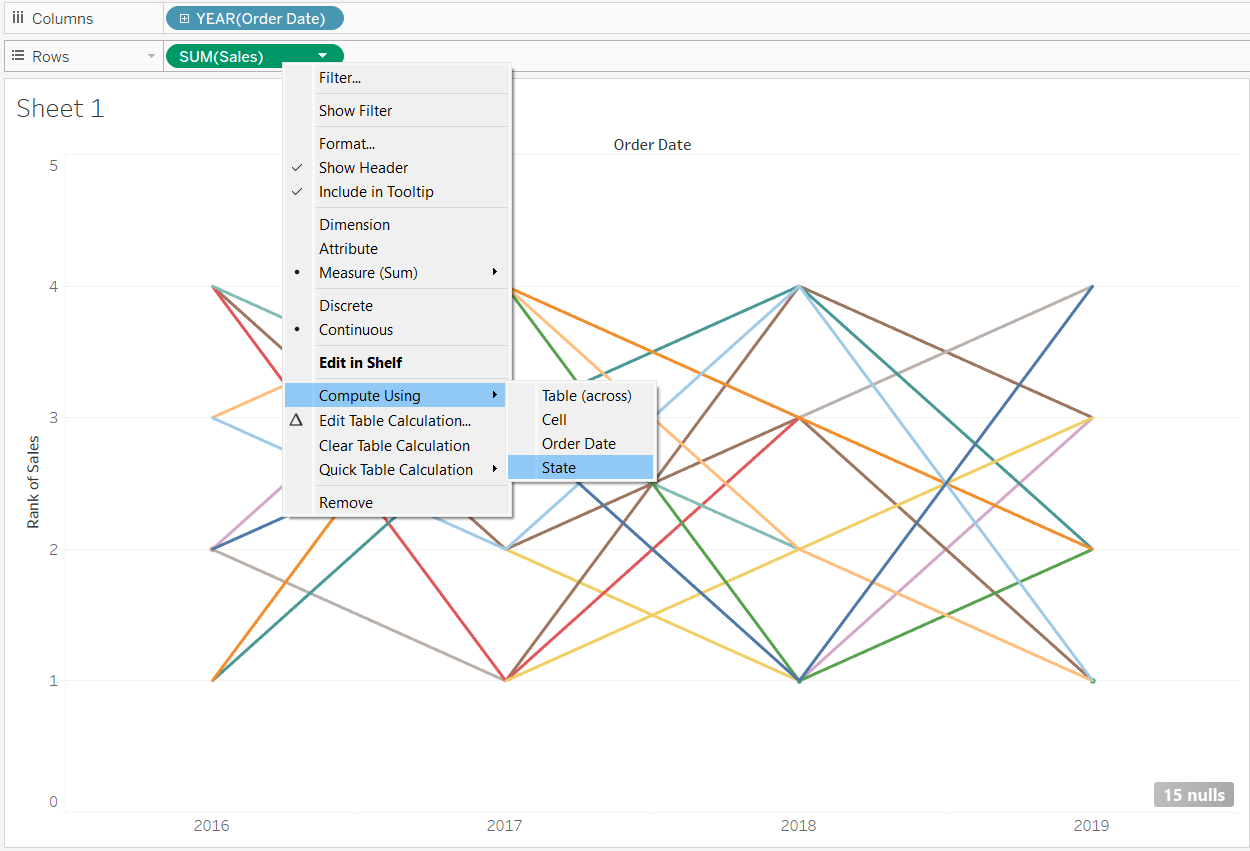The height and width of the screenshot is (851, 1250).
Task: Compute using Table (across)
Action: point(581,395)
